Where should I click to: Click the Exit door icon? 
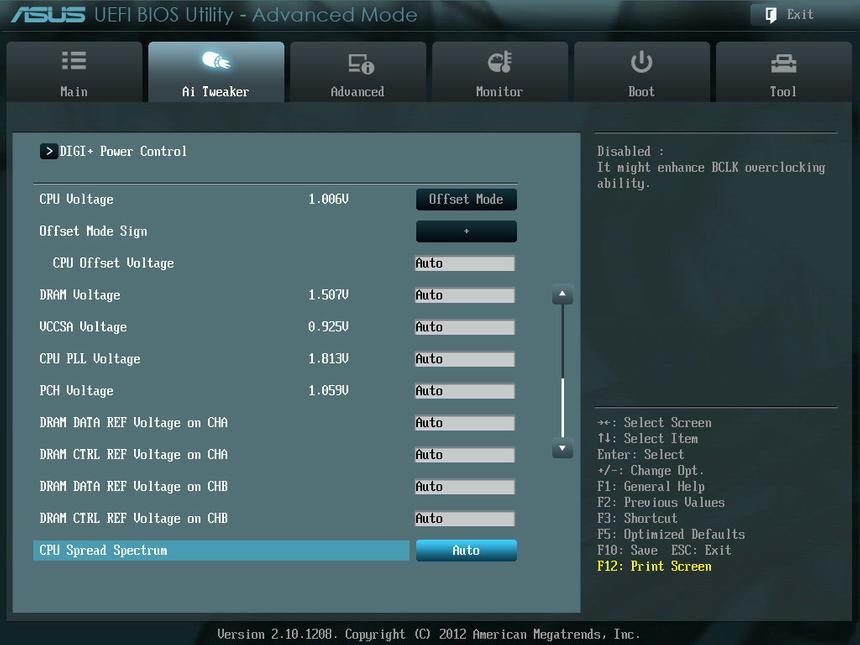click(x=771, y=15)
